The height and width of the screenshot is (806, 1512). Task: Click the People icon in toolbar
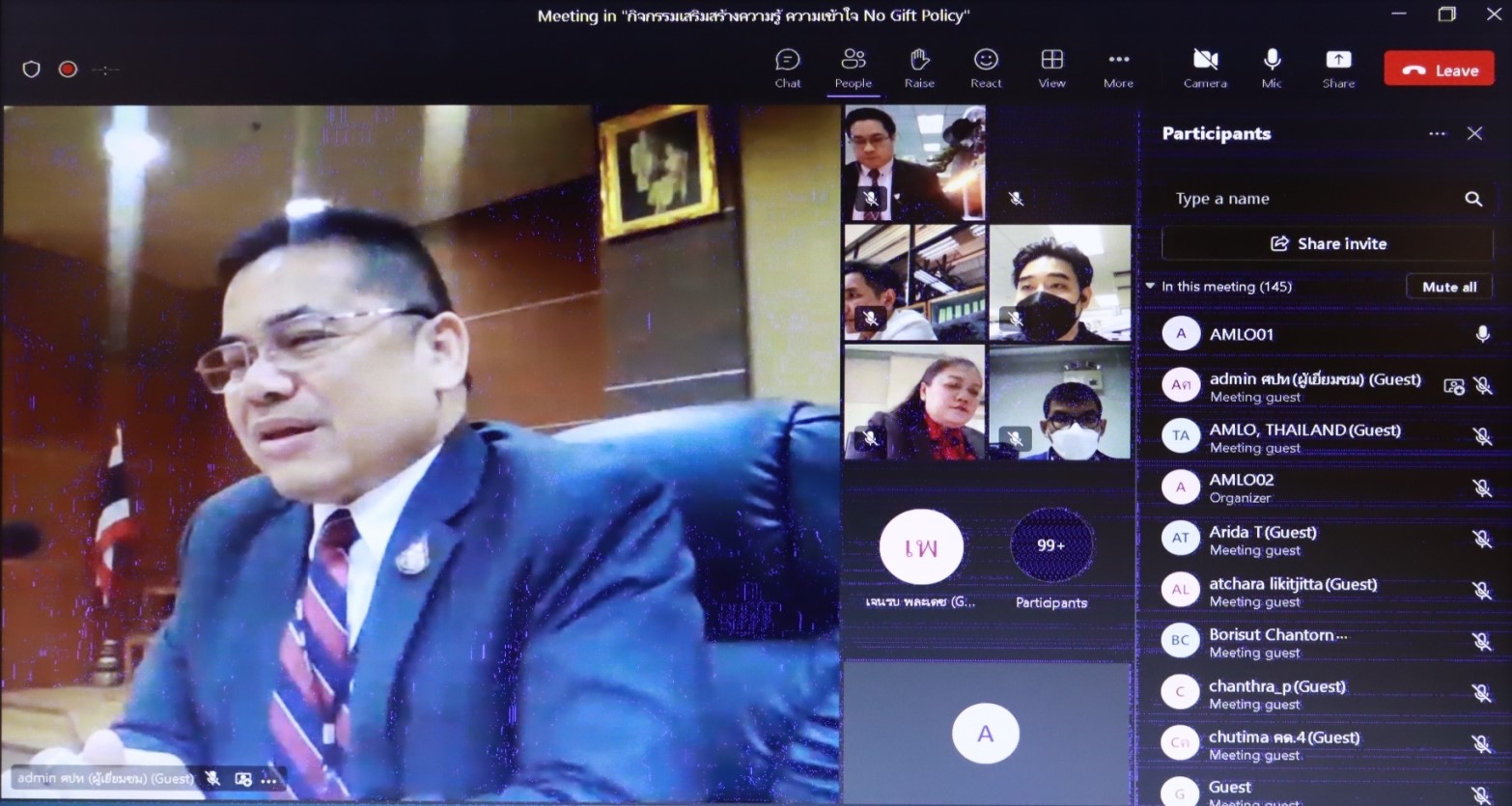[x=853, y=68]
